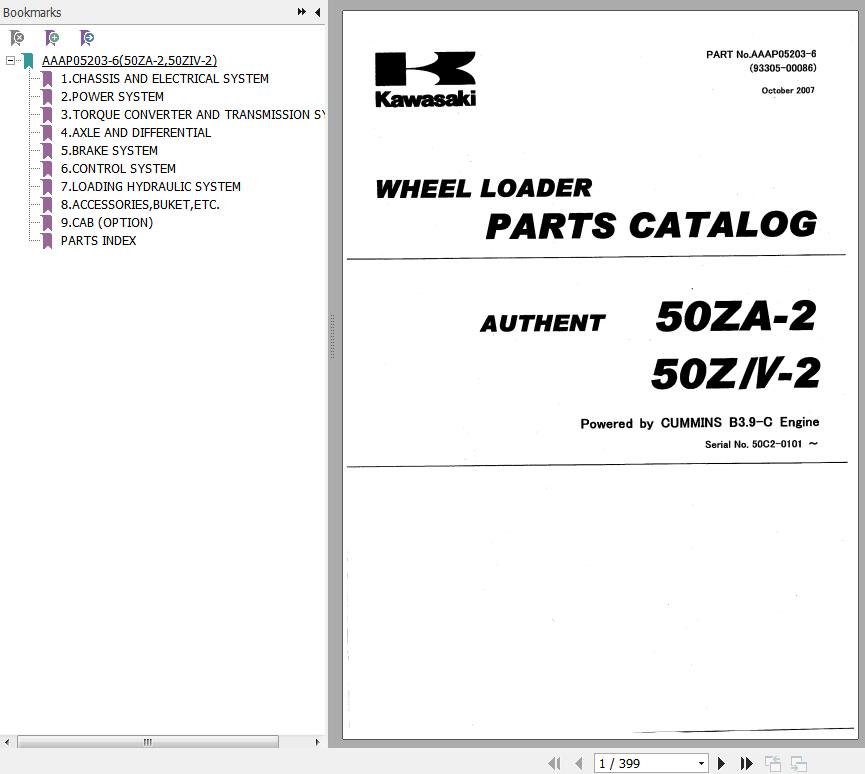The image size is (865, 774).
Task: Click the bookmark icon beside 5.BRAKE SYSTEM
Action: (47, 151)
